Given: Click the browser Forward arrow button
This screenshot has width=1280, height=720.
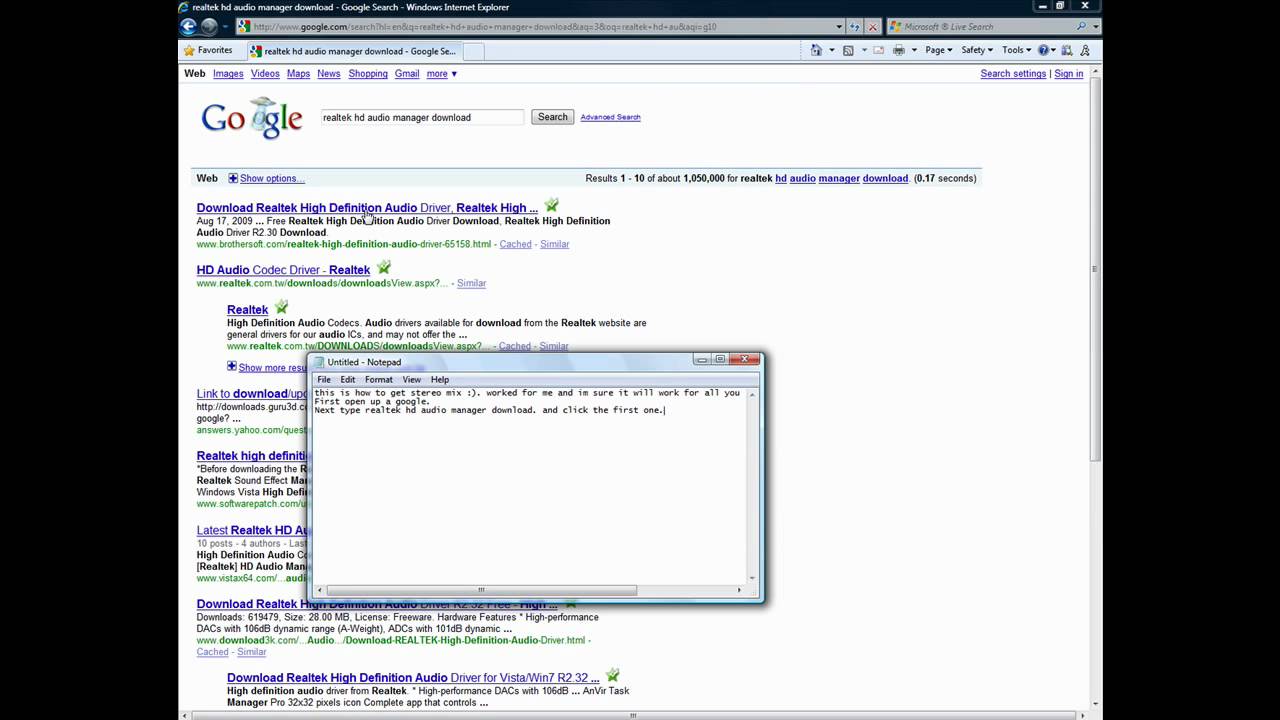Looking at the screenshot, I should pyautogui.click(x=209, y=27).
